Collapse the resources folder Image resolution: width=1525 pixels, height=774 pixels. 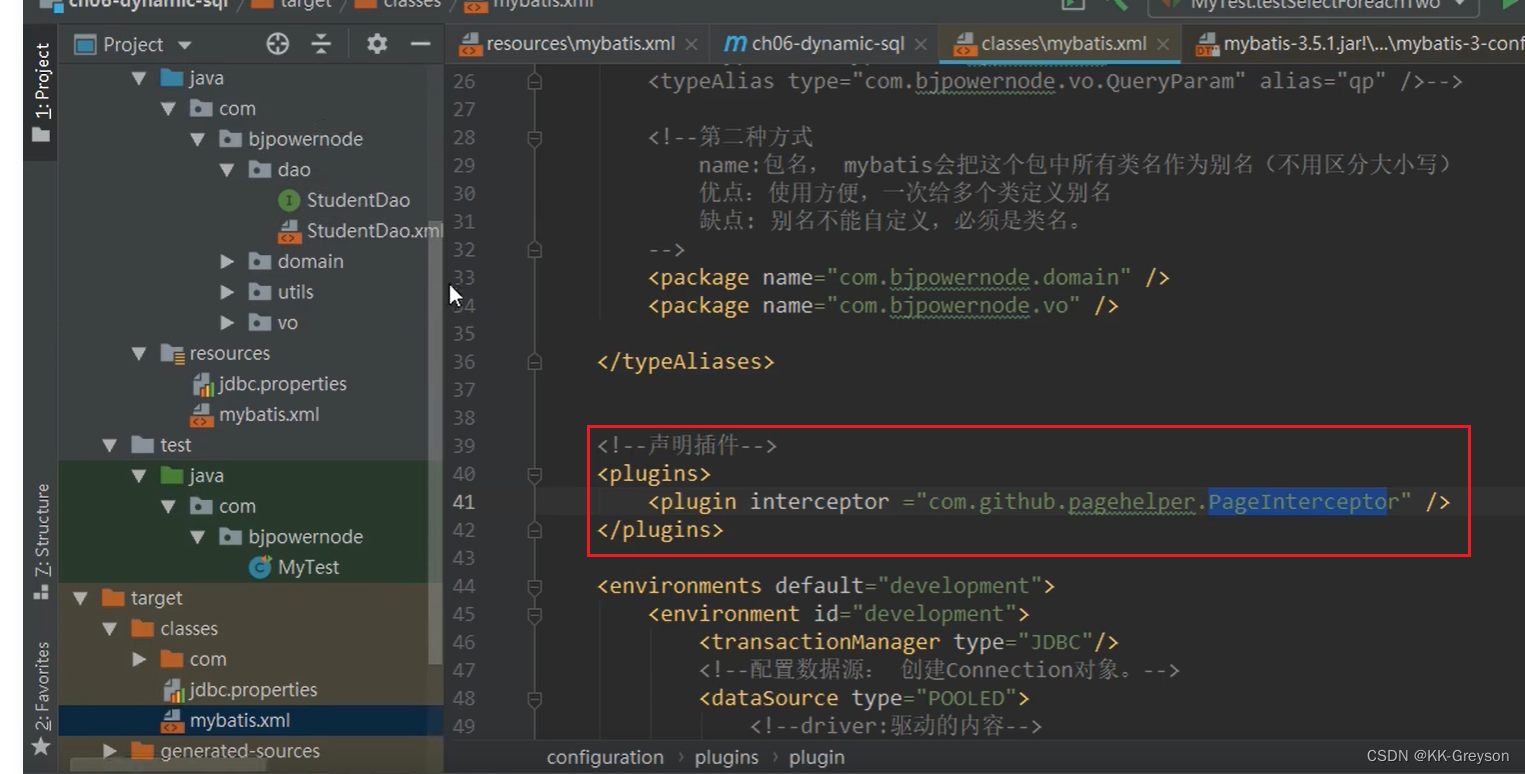tap(139, 353)
